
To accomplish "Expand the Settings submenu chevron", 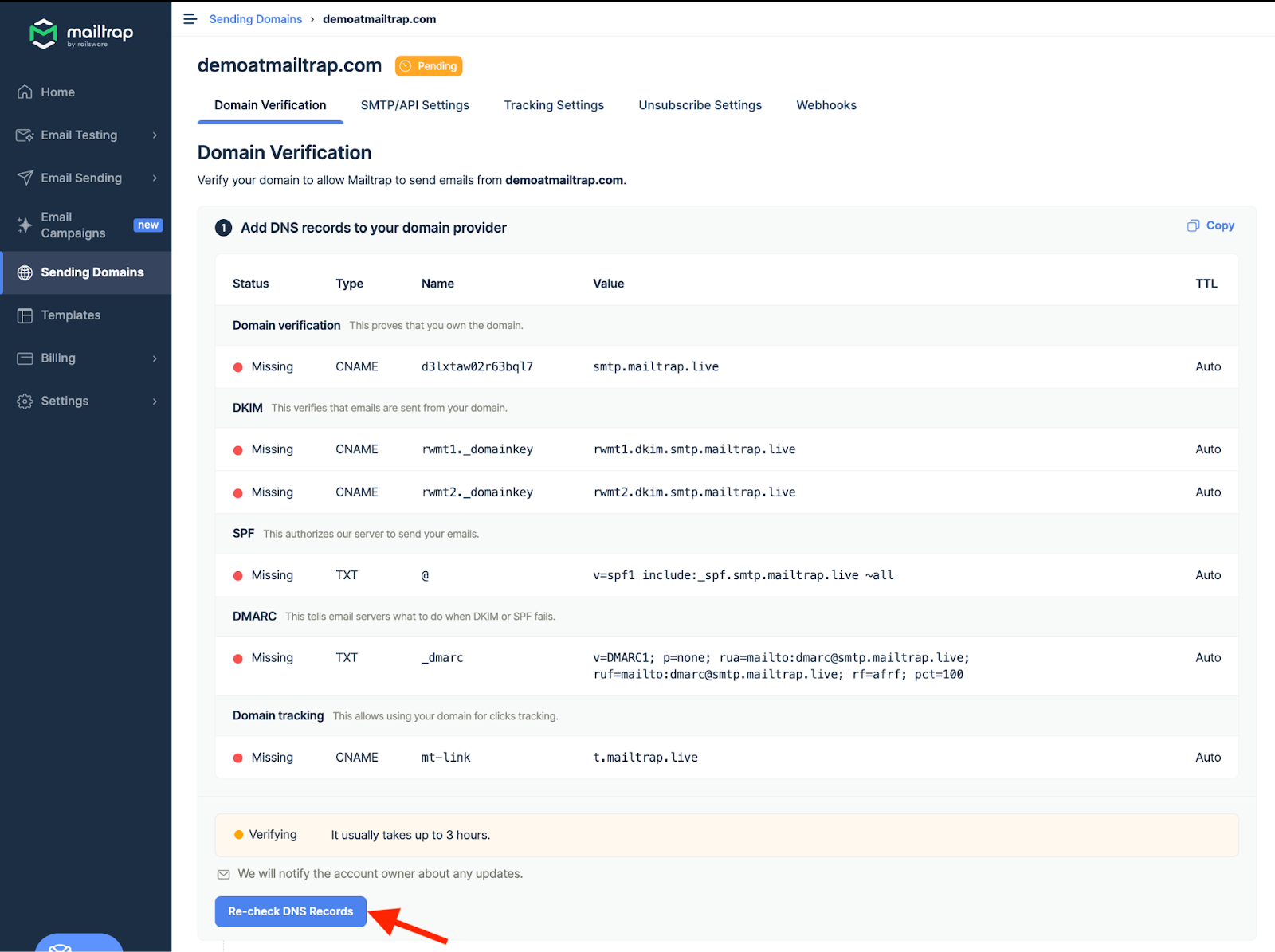I will [155, 402].
